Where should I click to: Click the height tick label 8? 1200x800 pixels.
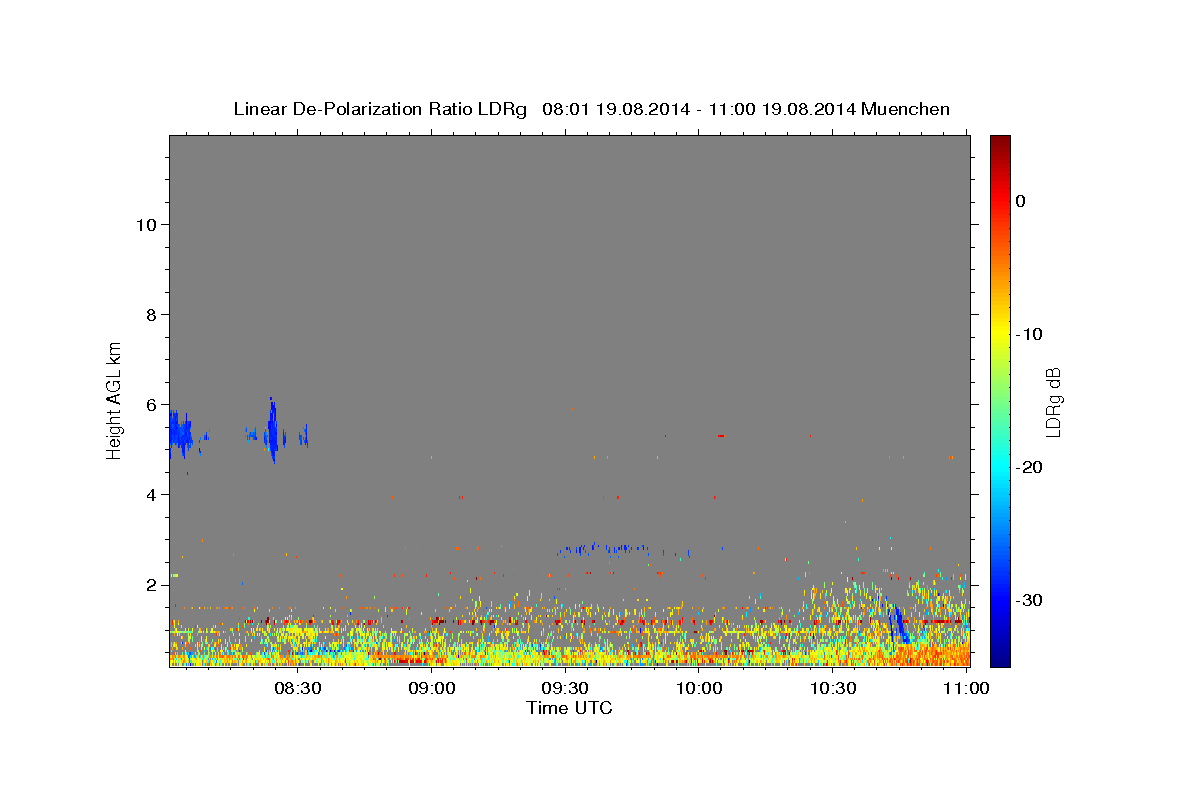pos(149,314)
